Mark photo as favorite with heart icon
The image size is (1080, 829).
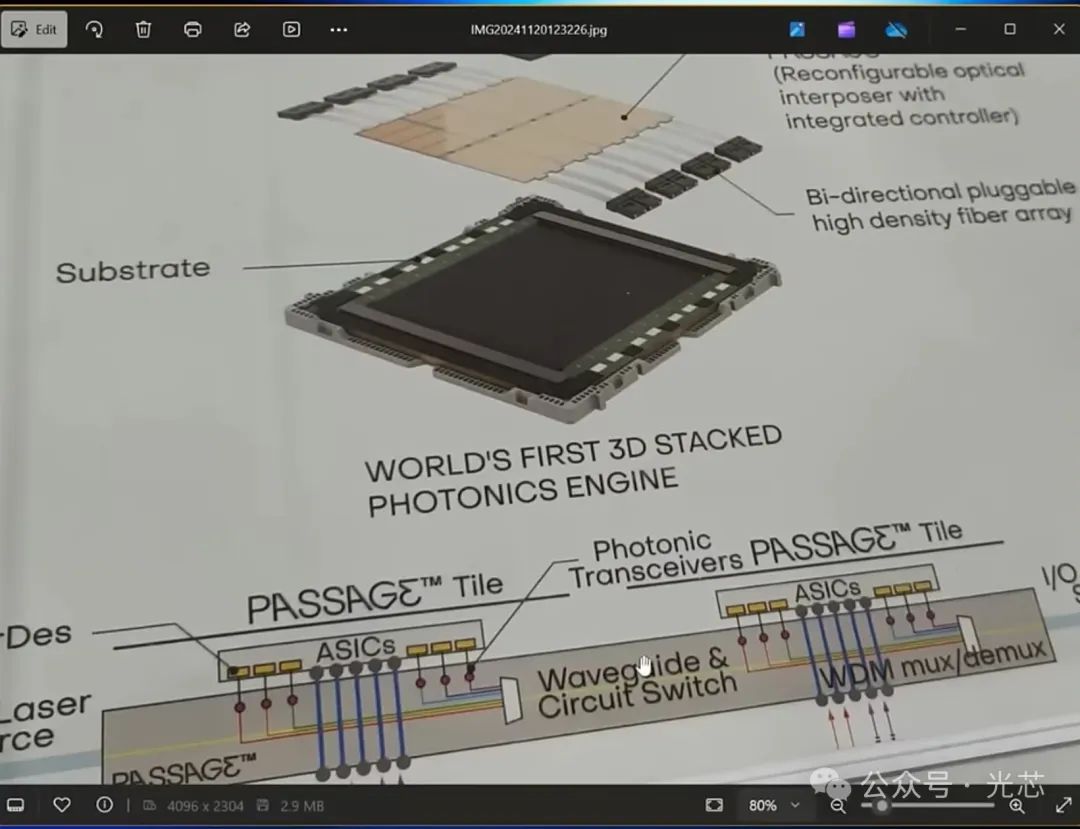pos(62,805)
